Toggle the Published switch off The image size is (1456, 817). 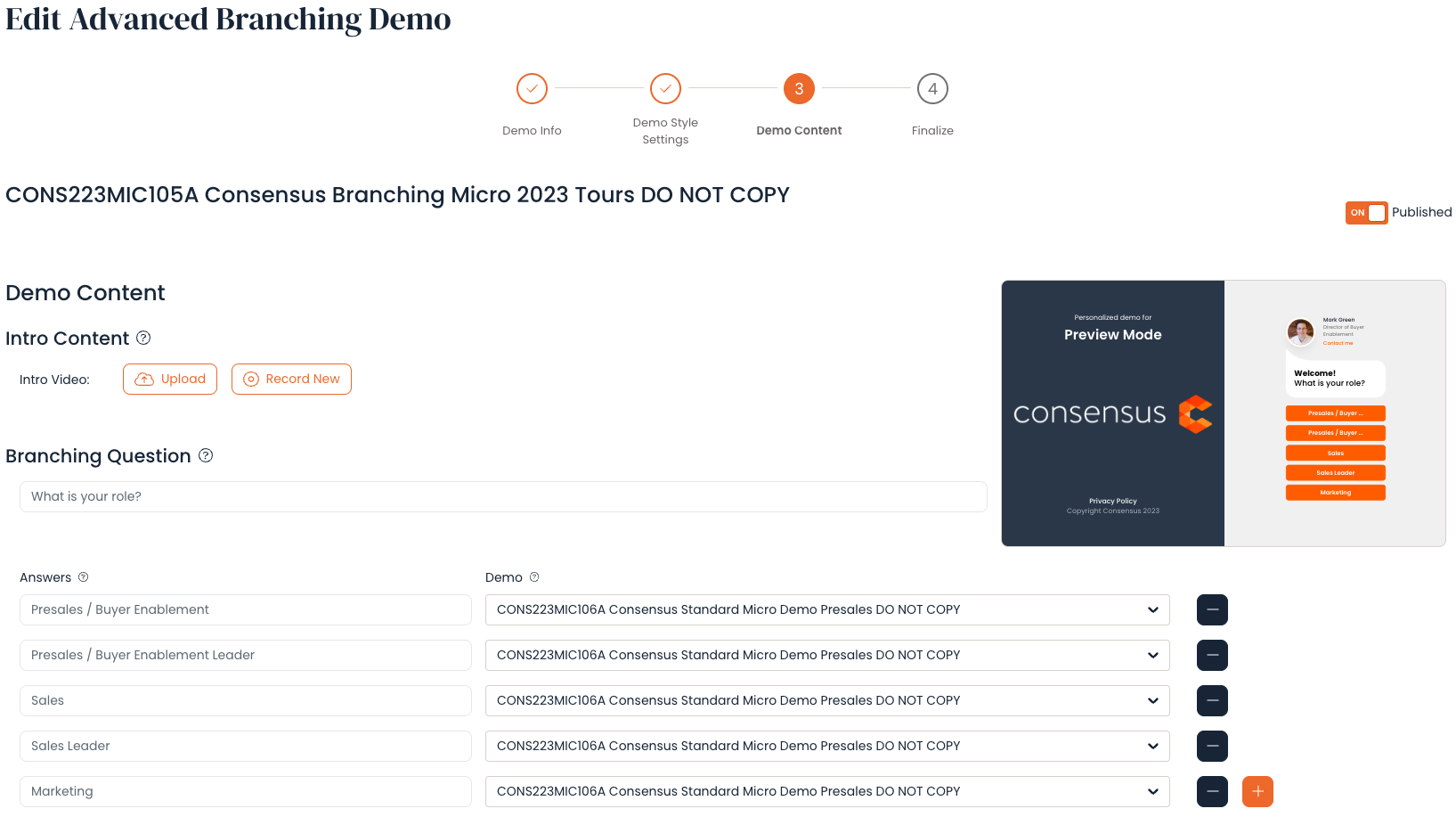1366,212
